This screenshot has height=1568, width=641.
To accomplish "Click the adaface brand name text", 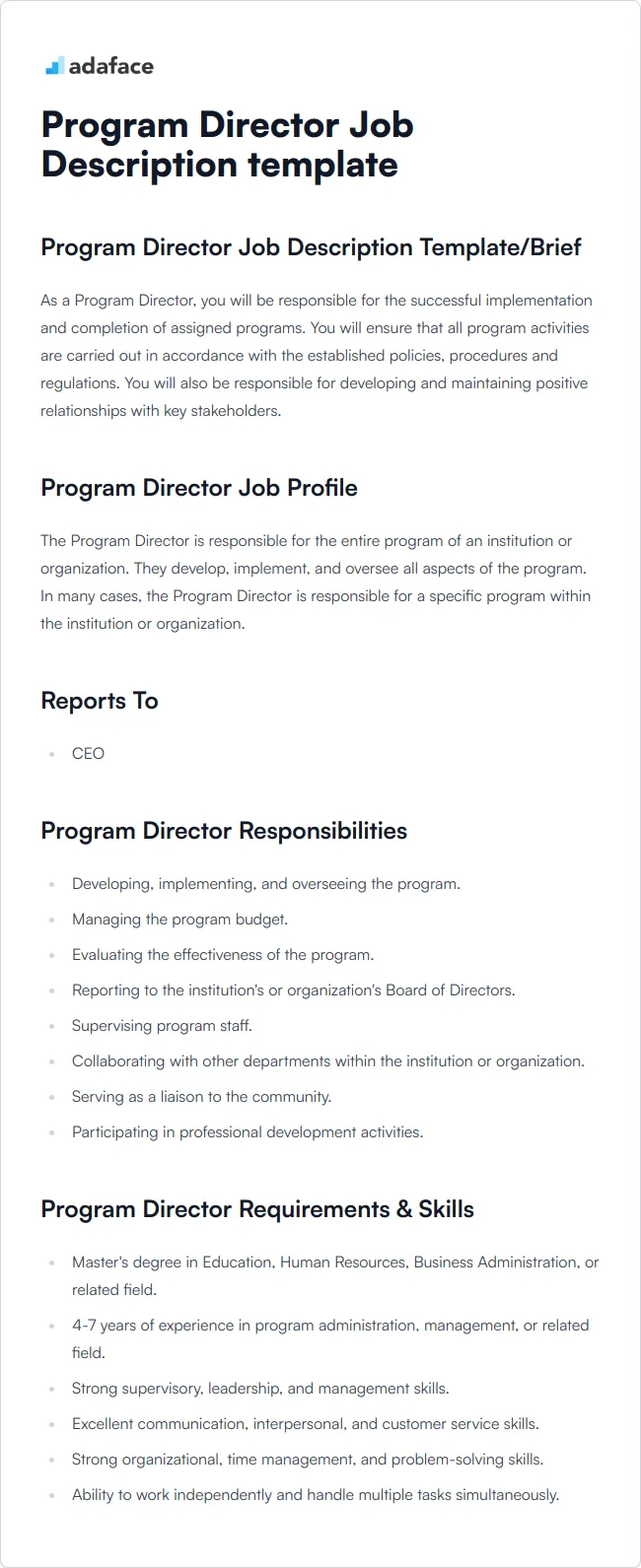I will (111, 66).
